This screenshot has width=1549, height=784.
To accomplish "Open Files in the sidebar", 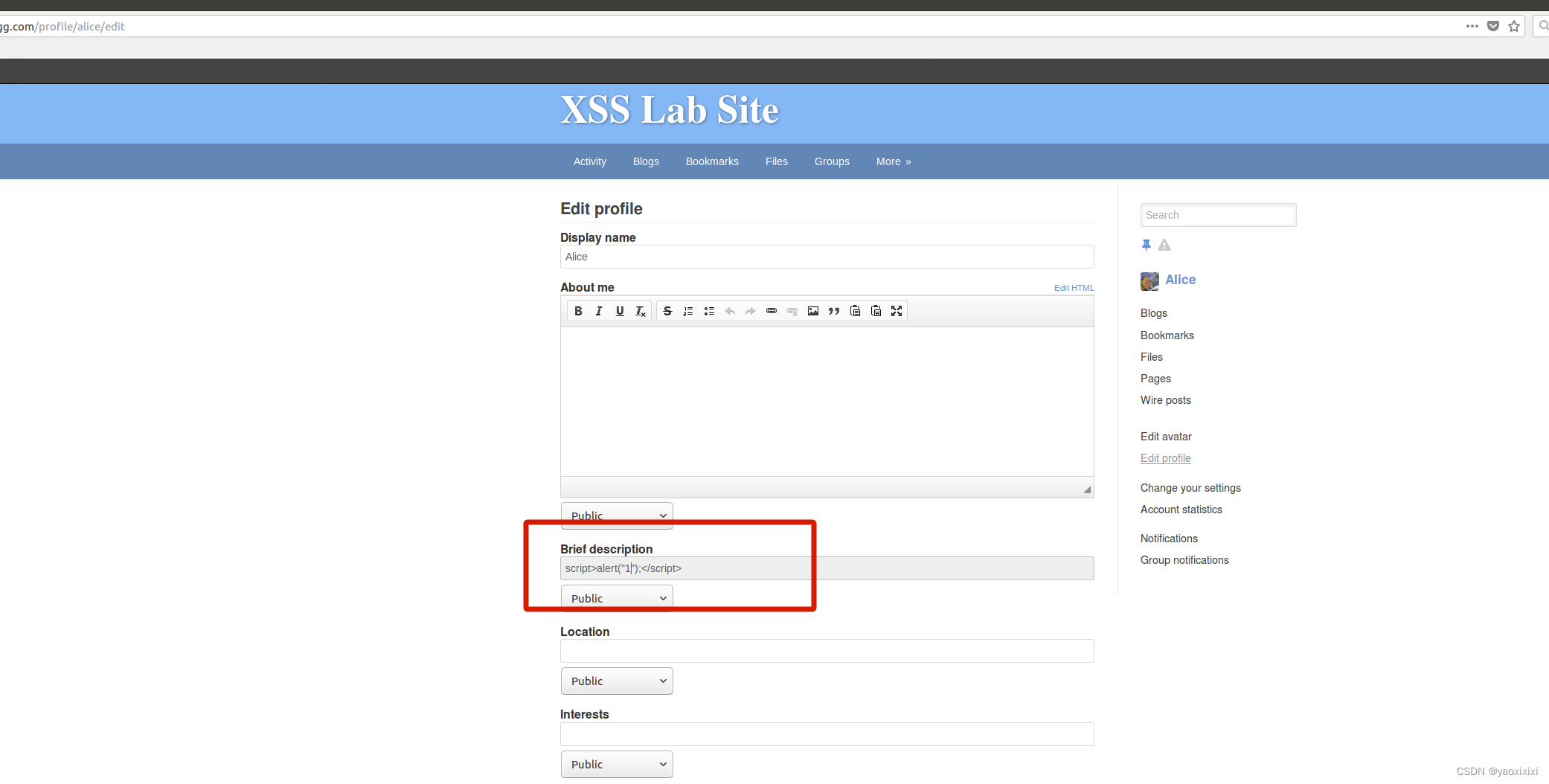I will [1152, 357].
